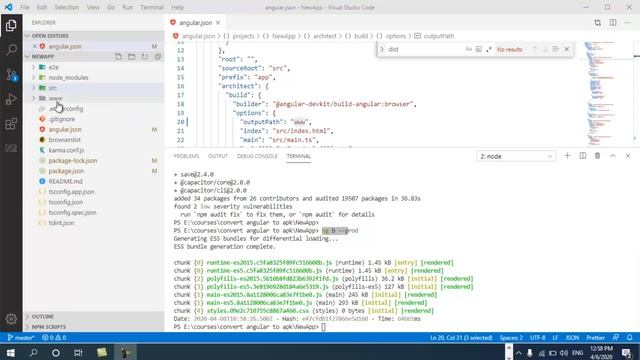Viewport: 640px width, 360px height.
Task: Click the master branch status bar item
Action: pyautogui.click(x=21, y=338)
